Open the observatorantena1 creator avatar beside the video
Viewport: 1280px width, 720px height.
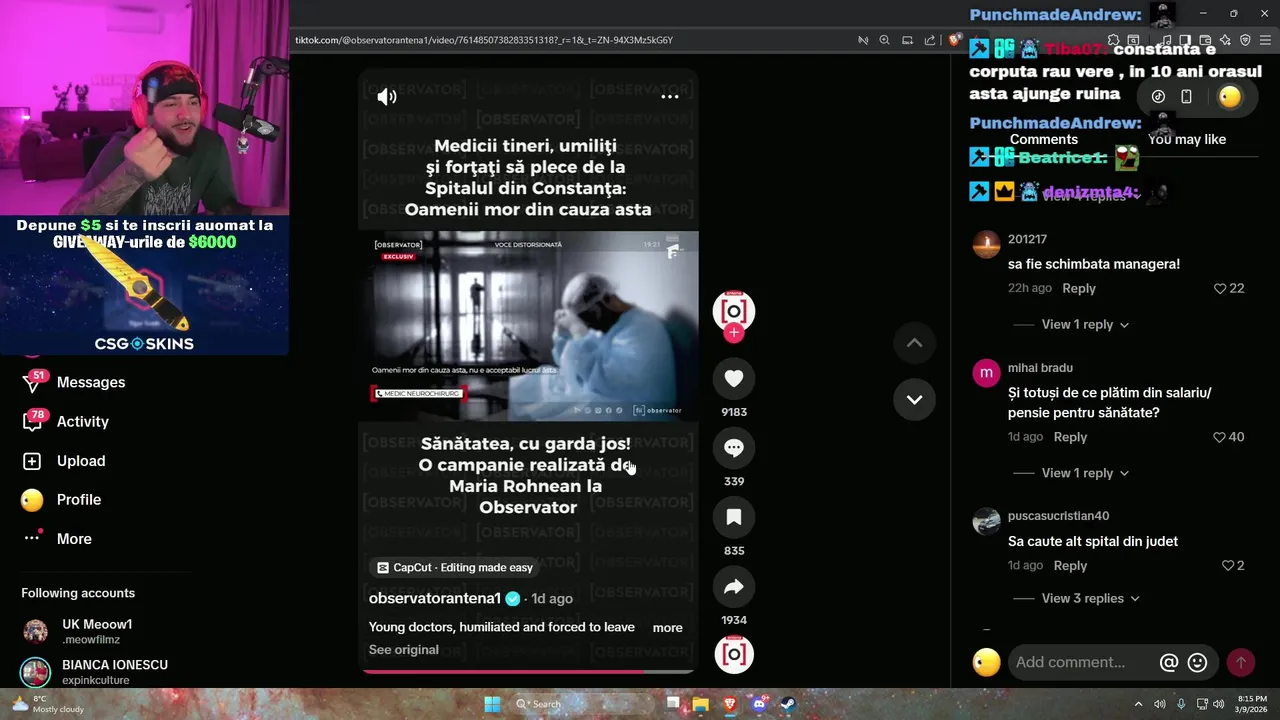733,310
